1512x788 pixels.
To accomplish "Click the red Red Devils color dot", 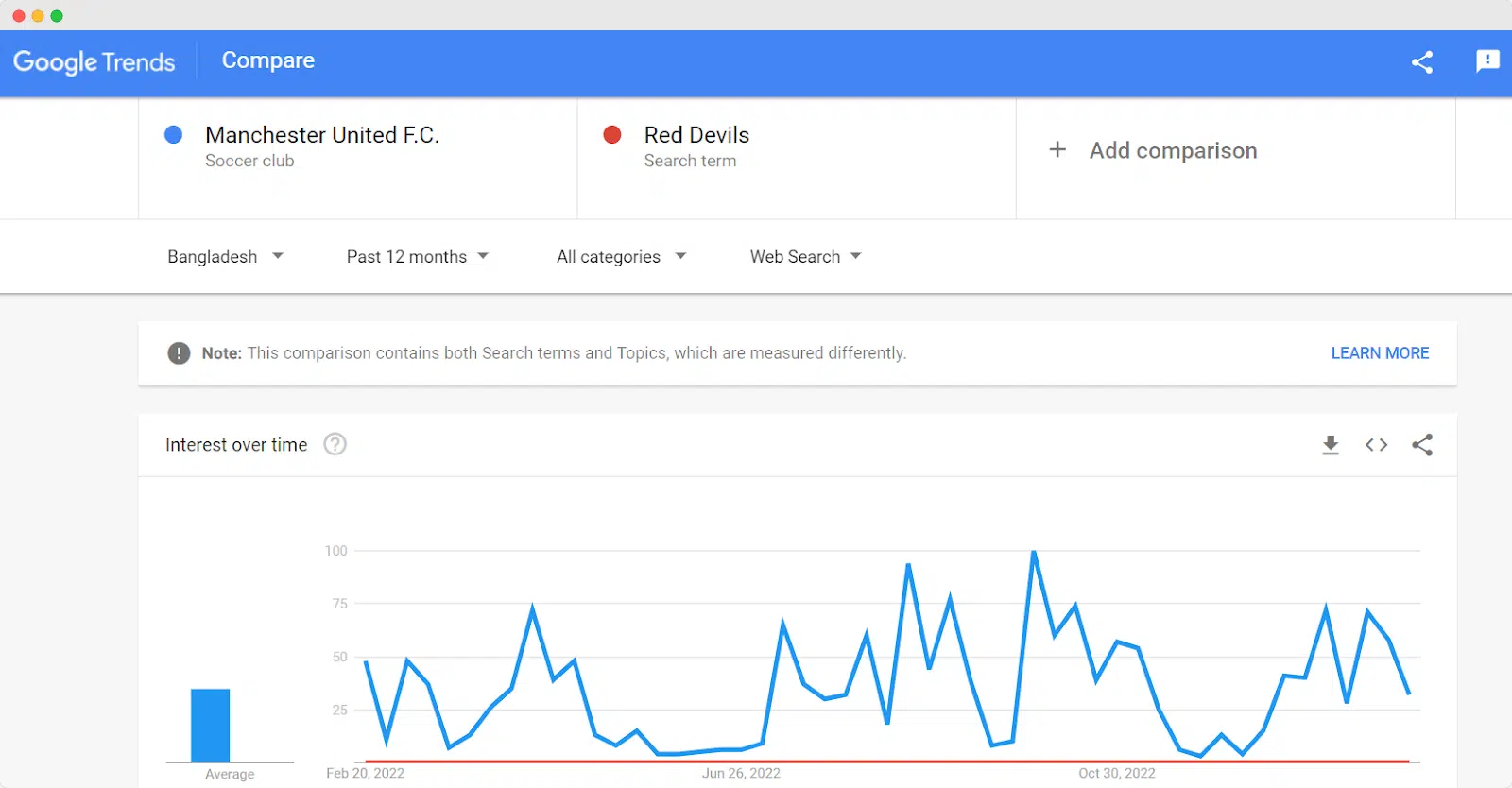I will pos(612,135).
